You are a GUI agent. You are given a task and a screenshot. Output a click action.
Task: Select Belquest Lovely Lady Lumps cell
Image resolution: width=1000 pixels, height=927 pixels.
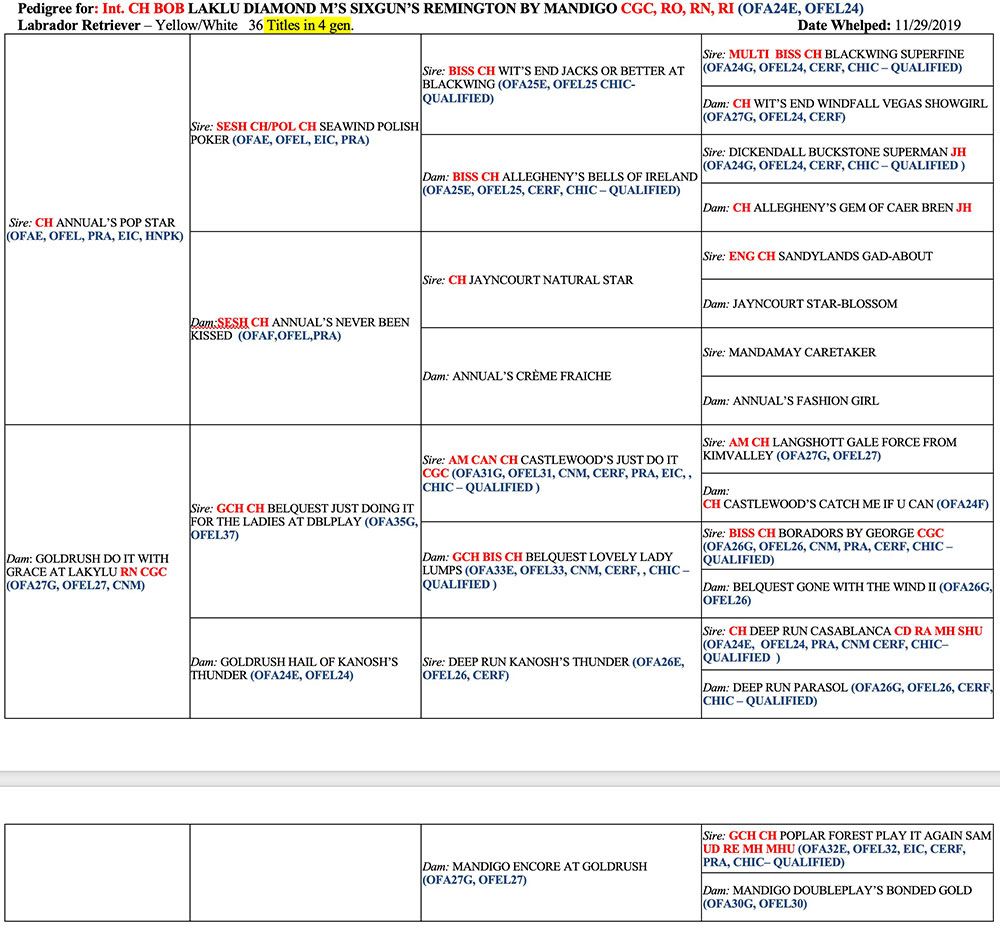559,570
